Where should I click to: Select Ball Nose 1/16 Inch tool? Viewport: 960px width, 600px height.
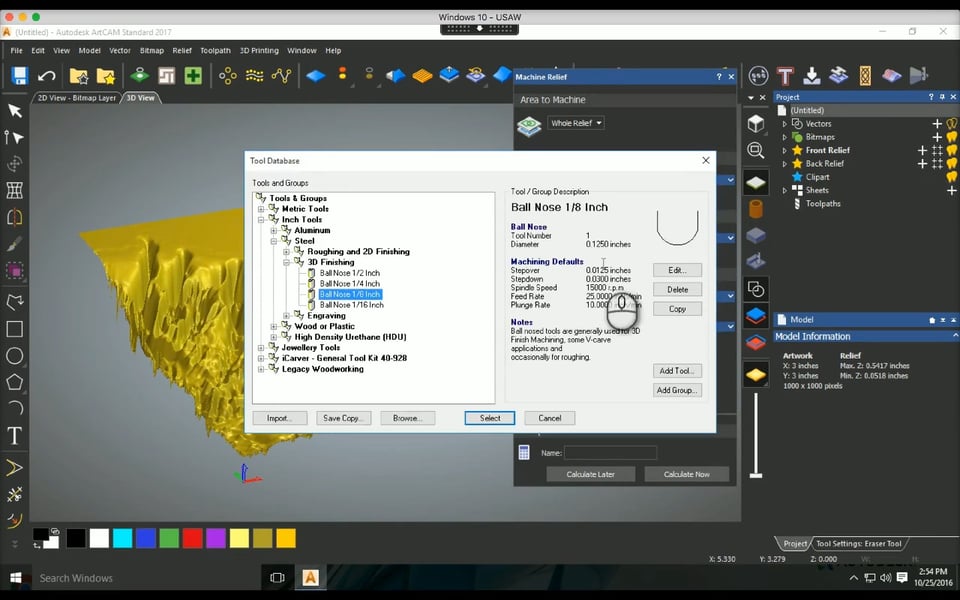pyautogui.click(x=351, y=305)
